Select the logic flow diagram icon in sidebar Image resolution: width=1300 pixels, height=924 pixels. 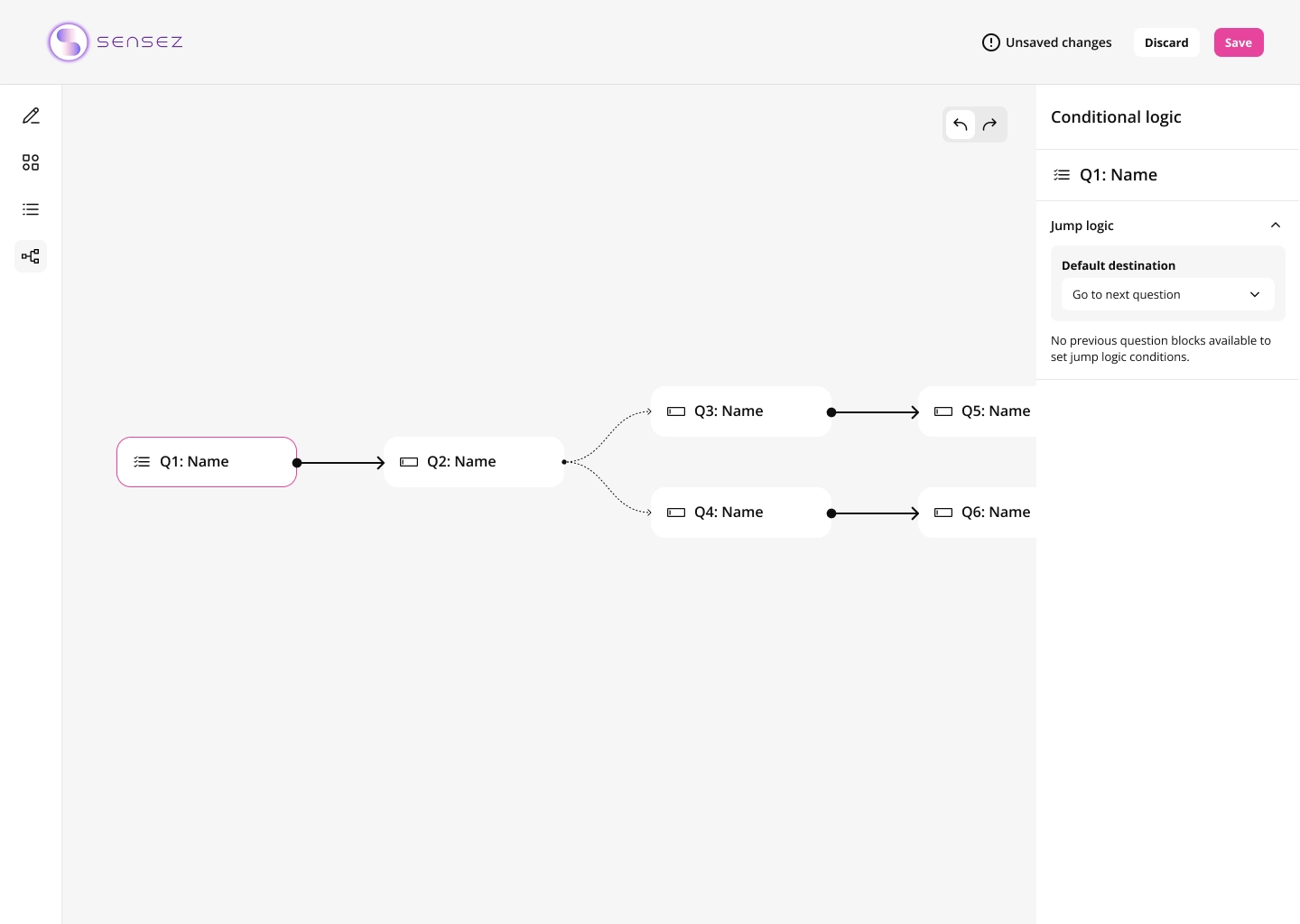[31, 256]
